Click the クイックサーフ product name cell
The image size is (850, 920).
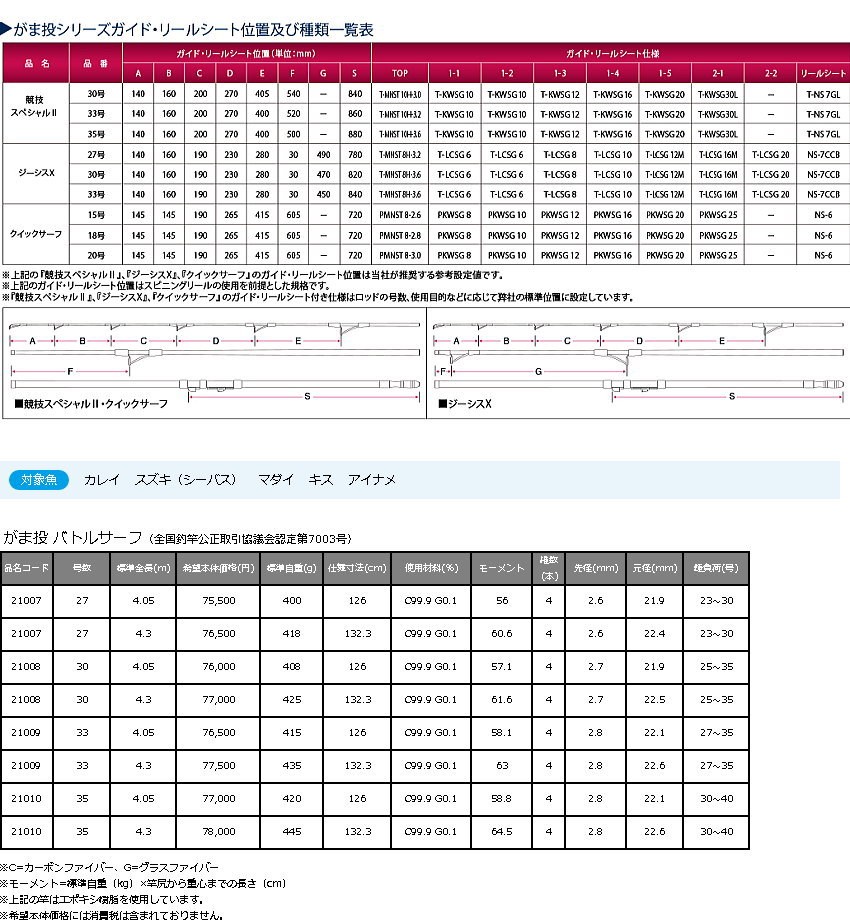tap(35, 234)
